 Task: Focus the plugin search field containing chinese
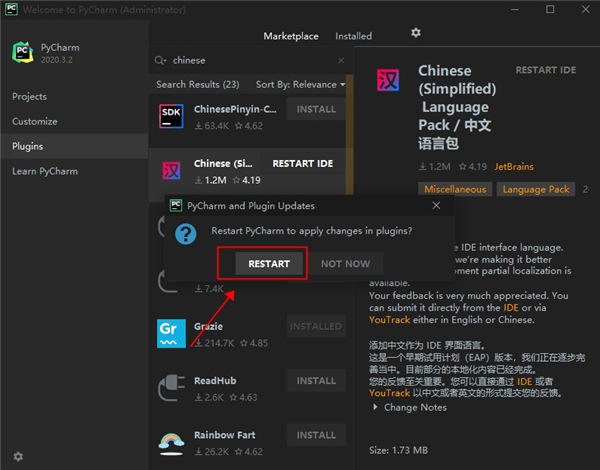[251, 60]
